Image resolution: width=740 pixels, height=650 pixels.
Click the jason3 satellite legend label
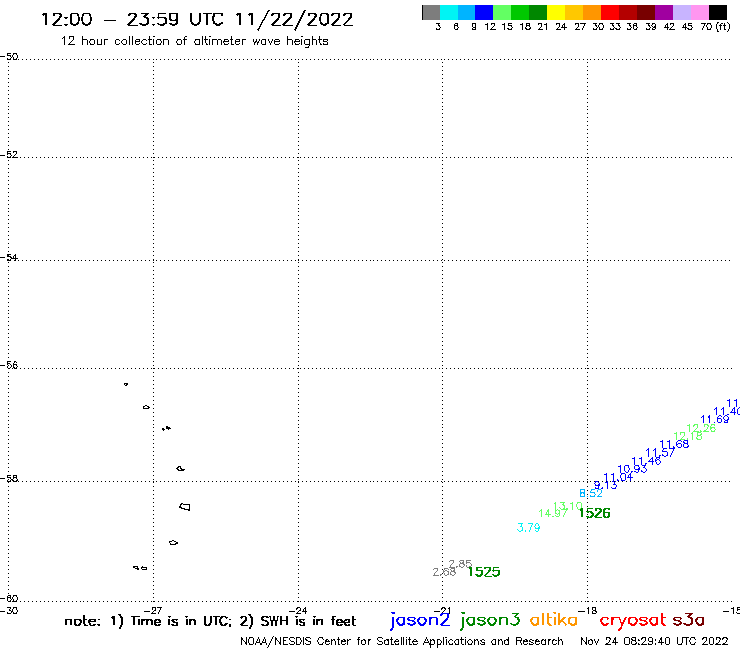tap(490, 620)
